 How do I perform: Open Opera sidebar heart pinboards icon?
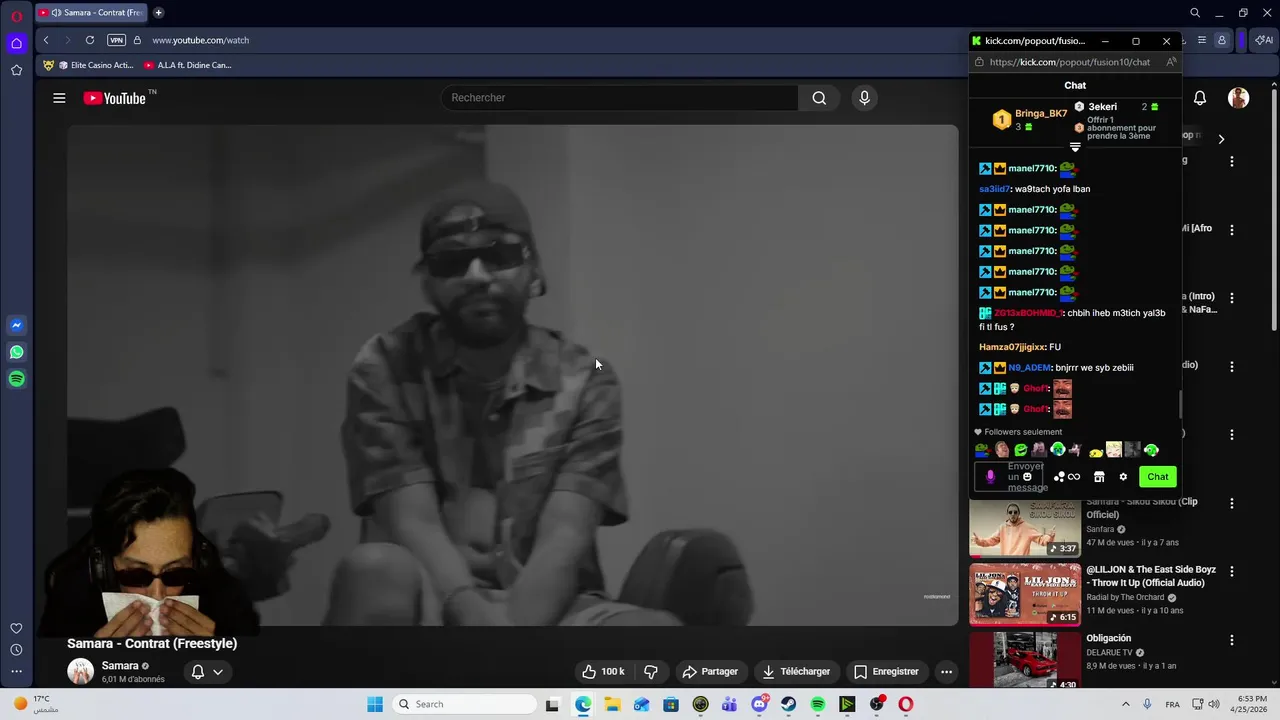click(16, 629)
